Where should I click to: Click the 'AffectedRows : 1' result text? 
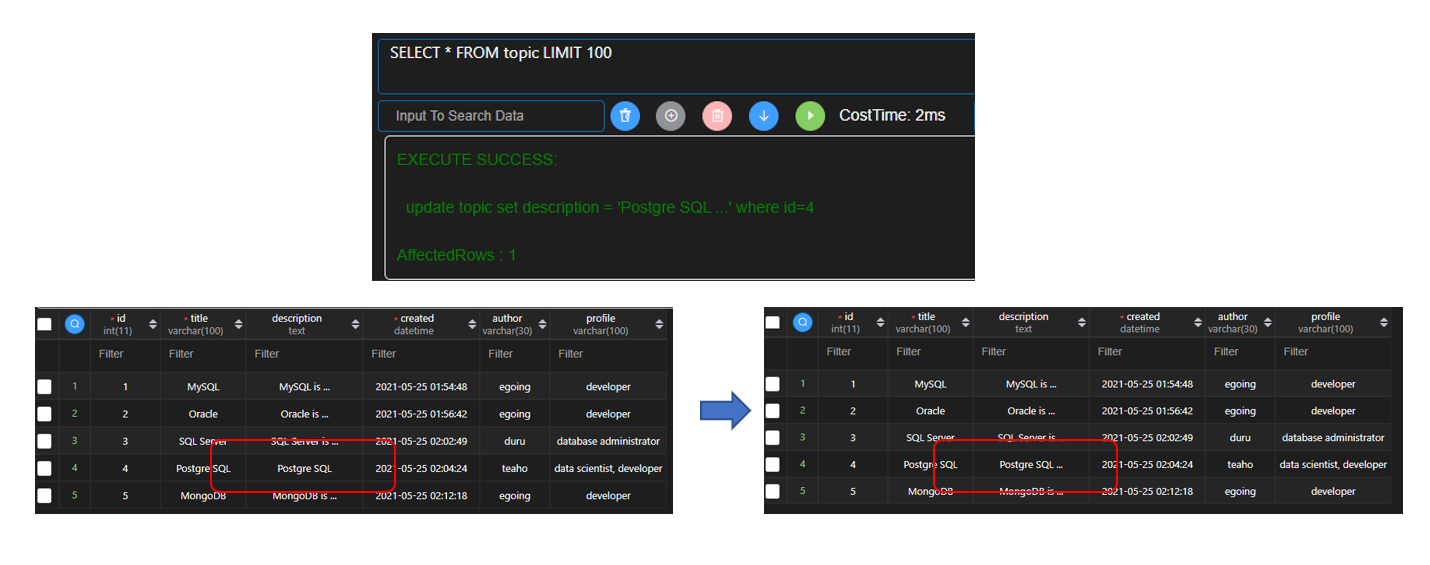tap(456, 255)
